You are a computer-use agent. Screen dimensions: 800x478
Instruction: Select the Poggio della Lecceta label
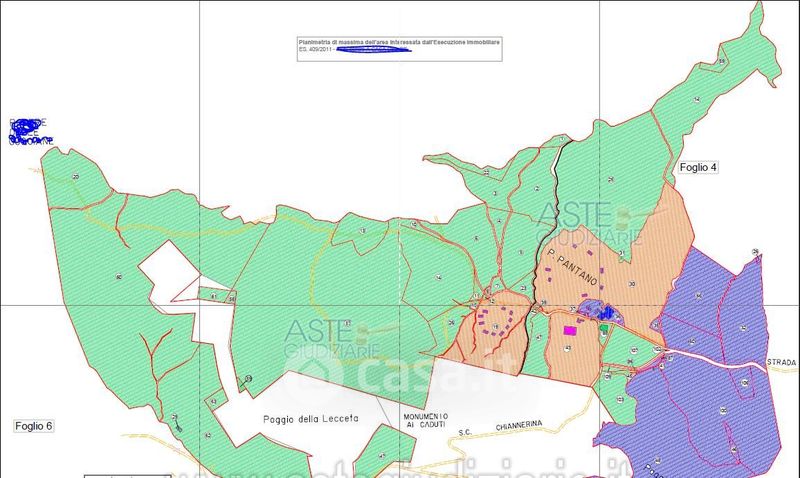coord(310,418)
